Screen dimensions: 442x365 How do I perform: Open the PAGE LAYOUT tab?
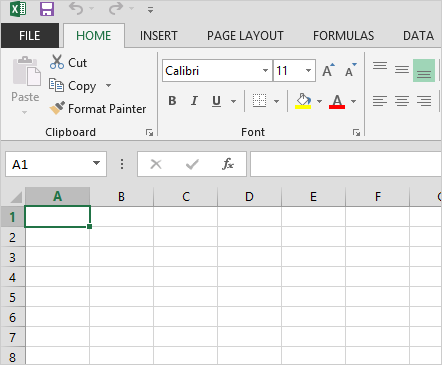[245, 36]
